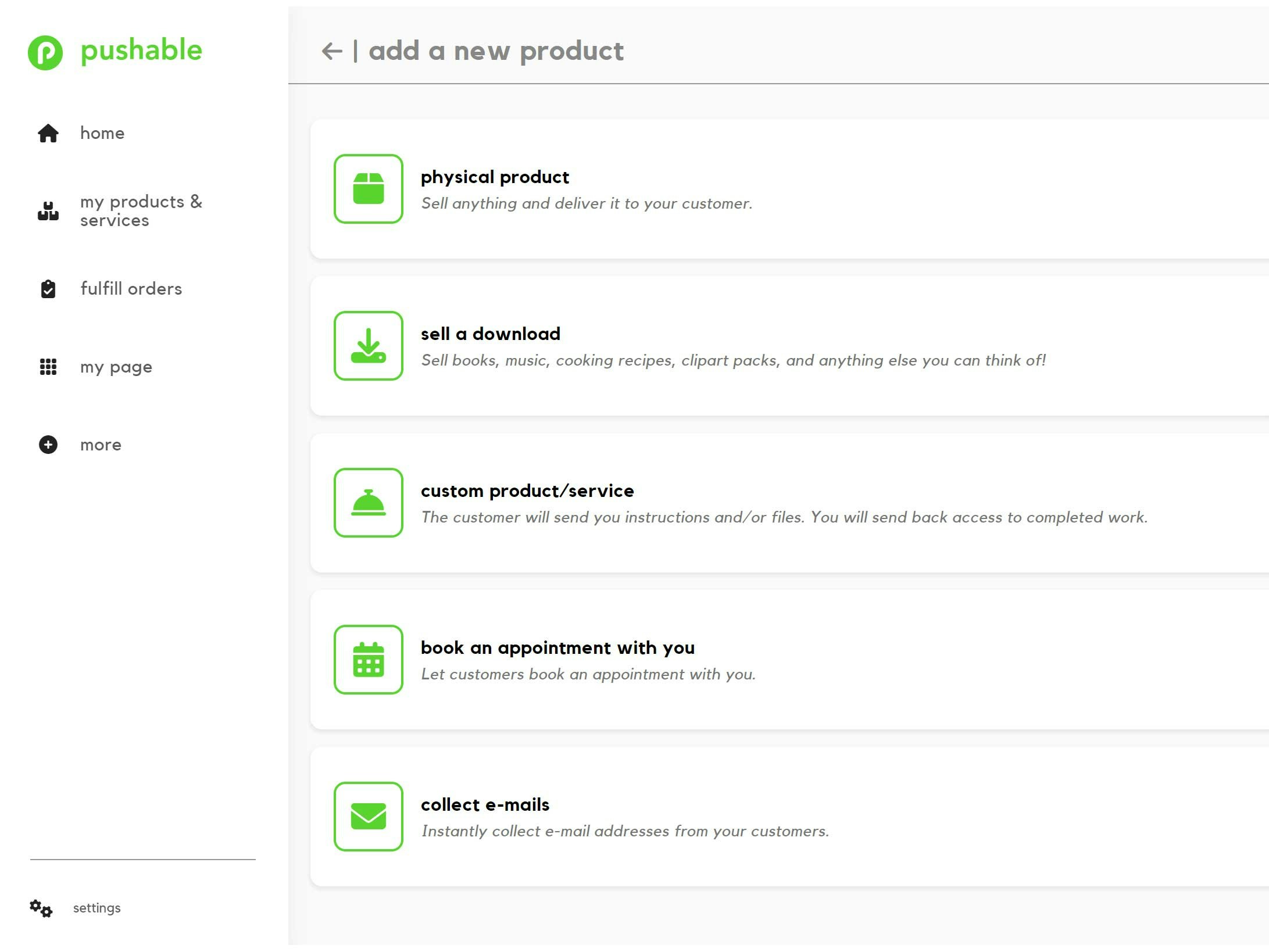Expand more options with plus icon

[x=48, y=445]
